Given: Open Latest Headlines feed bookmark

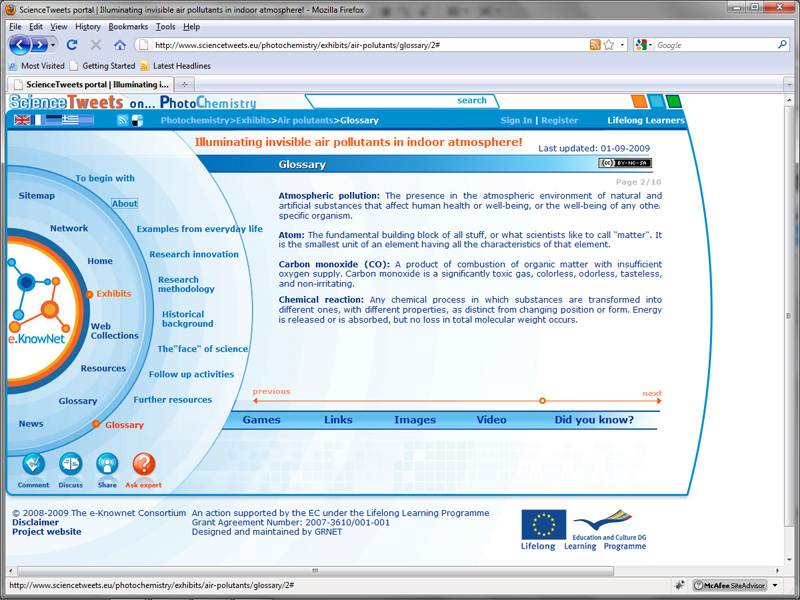Looking at the screenshot, I should click(x=176, y=66).
